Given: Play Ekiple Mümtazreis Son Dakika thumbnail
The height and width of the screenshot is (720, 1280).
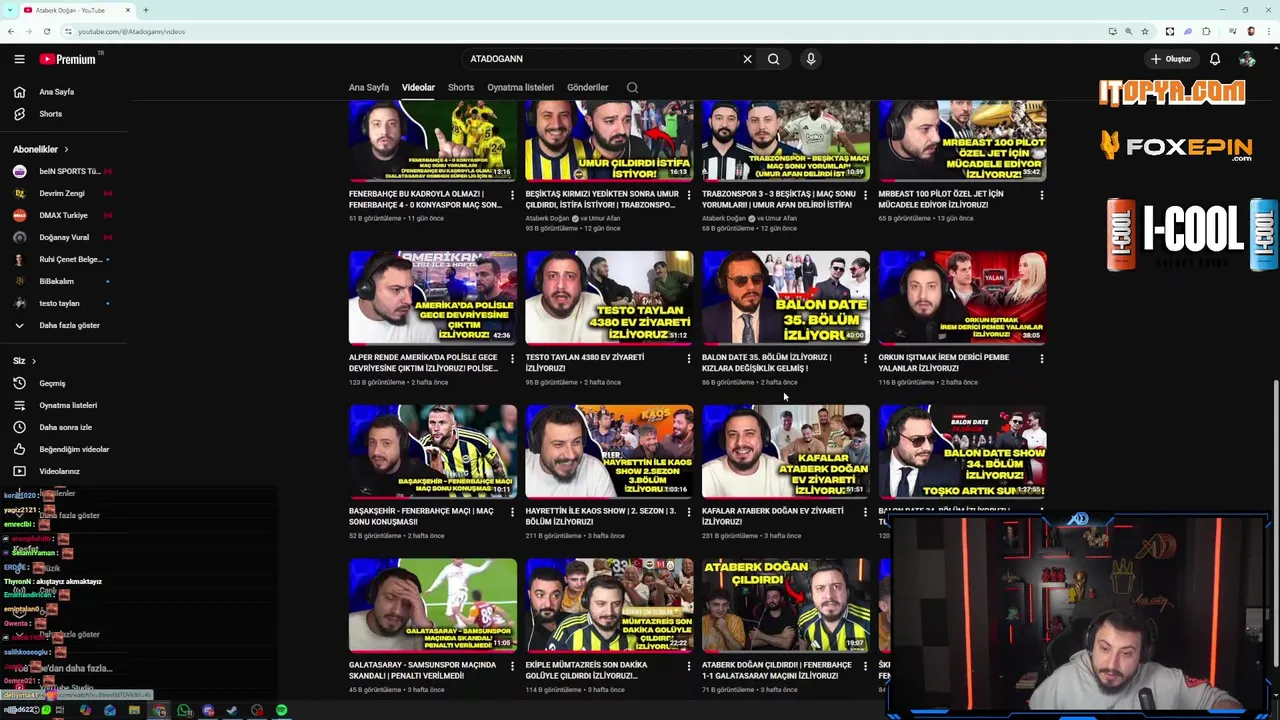Looking at the screenshot, I should click(609, 605).
